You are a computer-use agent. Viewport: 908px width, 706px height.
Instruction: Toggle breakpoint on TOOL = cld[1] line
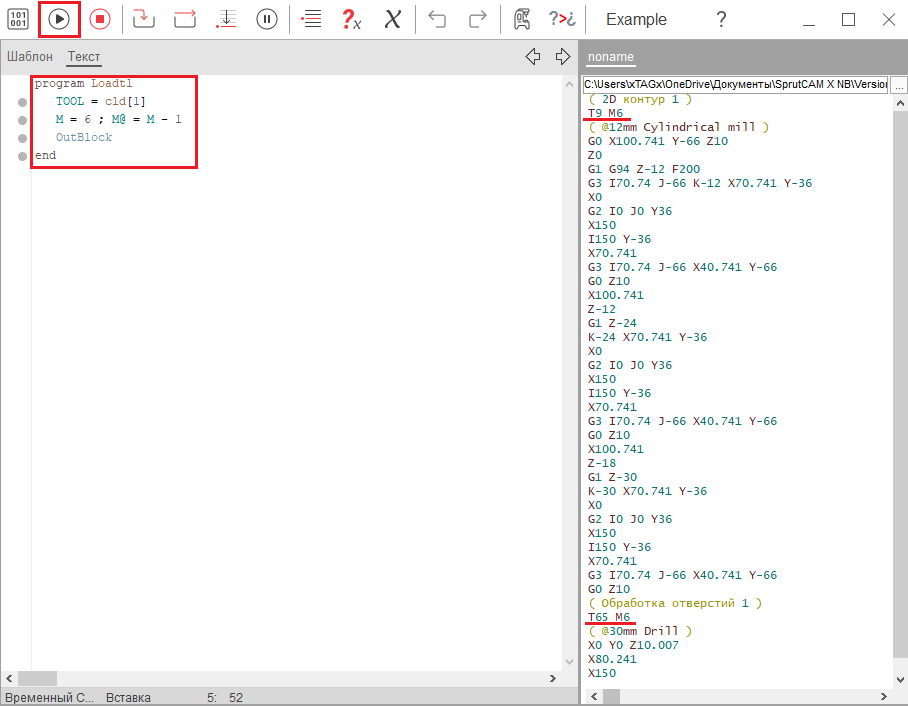coord(22,102)
